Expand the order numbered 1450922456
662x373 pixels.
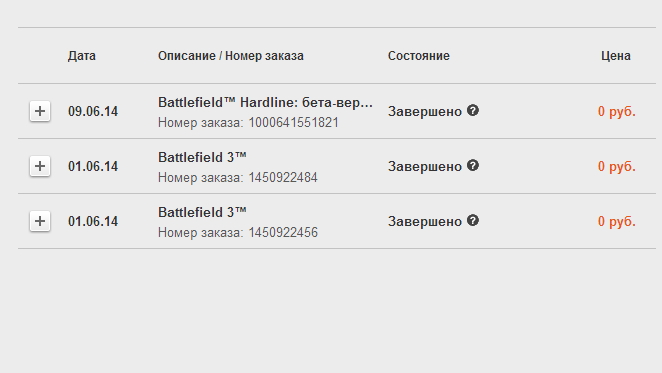[x=40, y=221]
